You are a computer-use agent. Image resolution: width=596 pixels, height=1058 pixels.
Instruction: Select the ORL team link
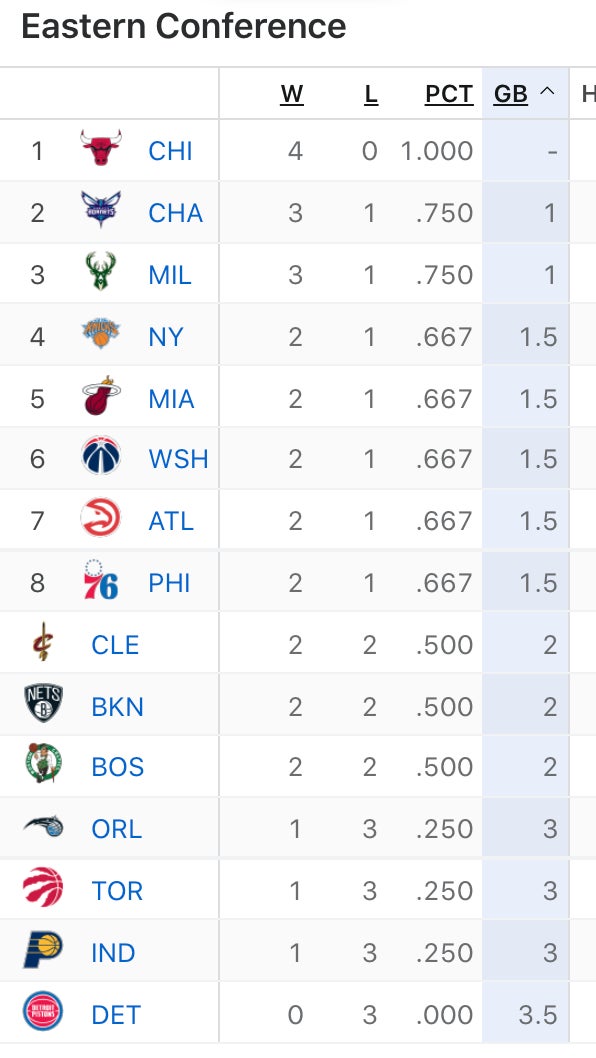(x=116, y=829)
